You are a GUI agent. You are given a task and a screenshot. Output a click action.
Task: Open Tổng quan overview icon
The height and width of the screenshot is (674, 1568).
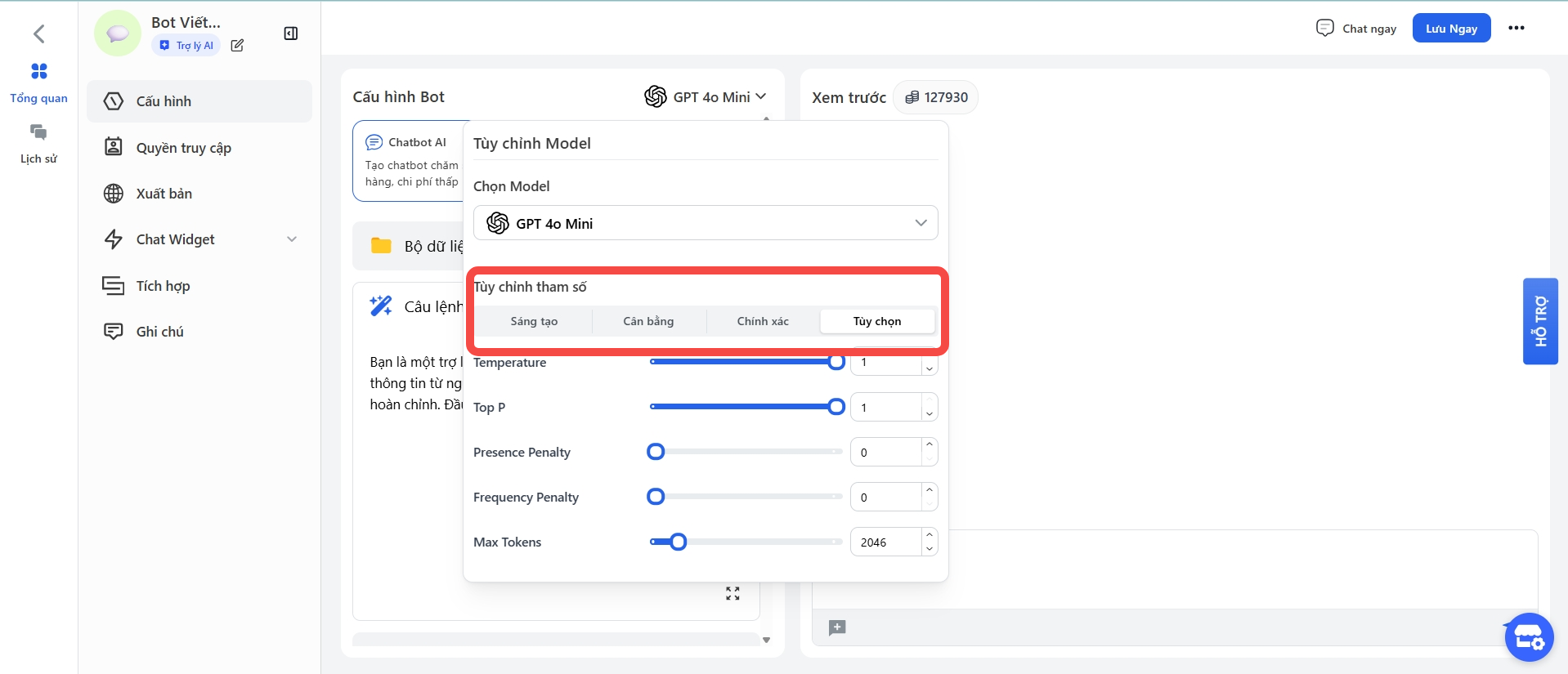38,72
